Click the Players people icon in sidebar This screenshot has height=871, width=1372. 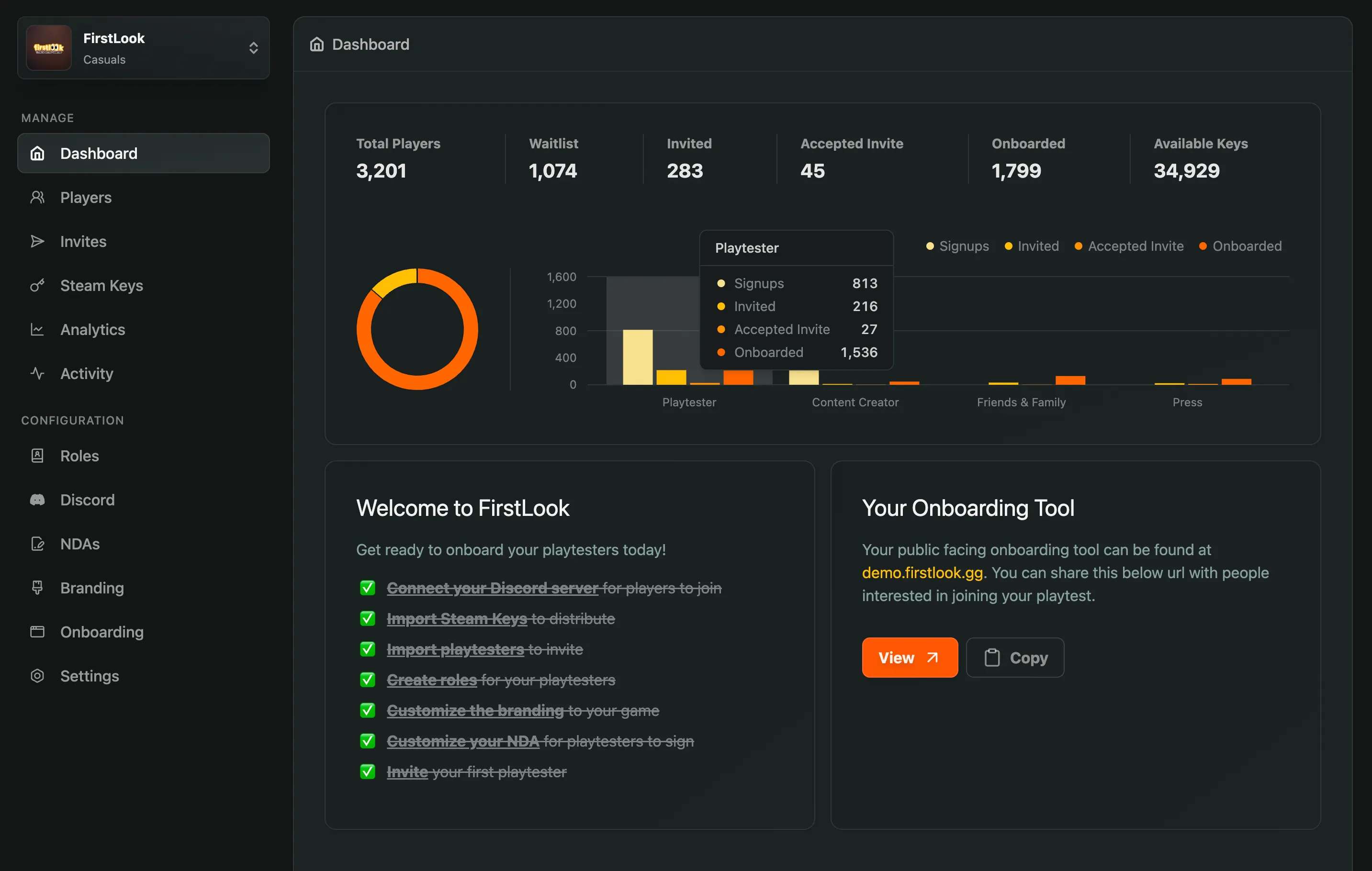tap(37, 198)
